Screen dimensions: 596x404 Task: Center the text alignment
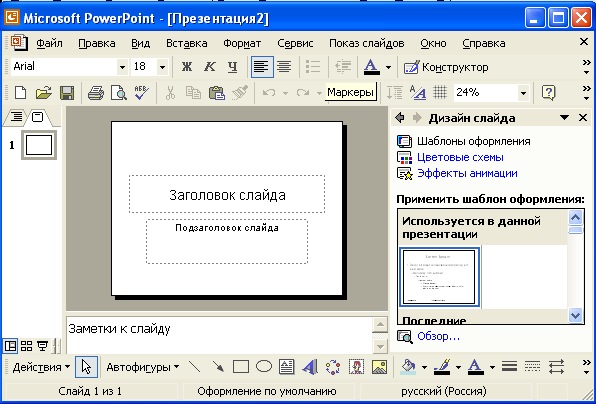click(284, 67)
